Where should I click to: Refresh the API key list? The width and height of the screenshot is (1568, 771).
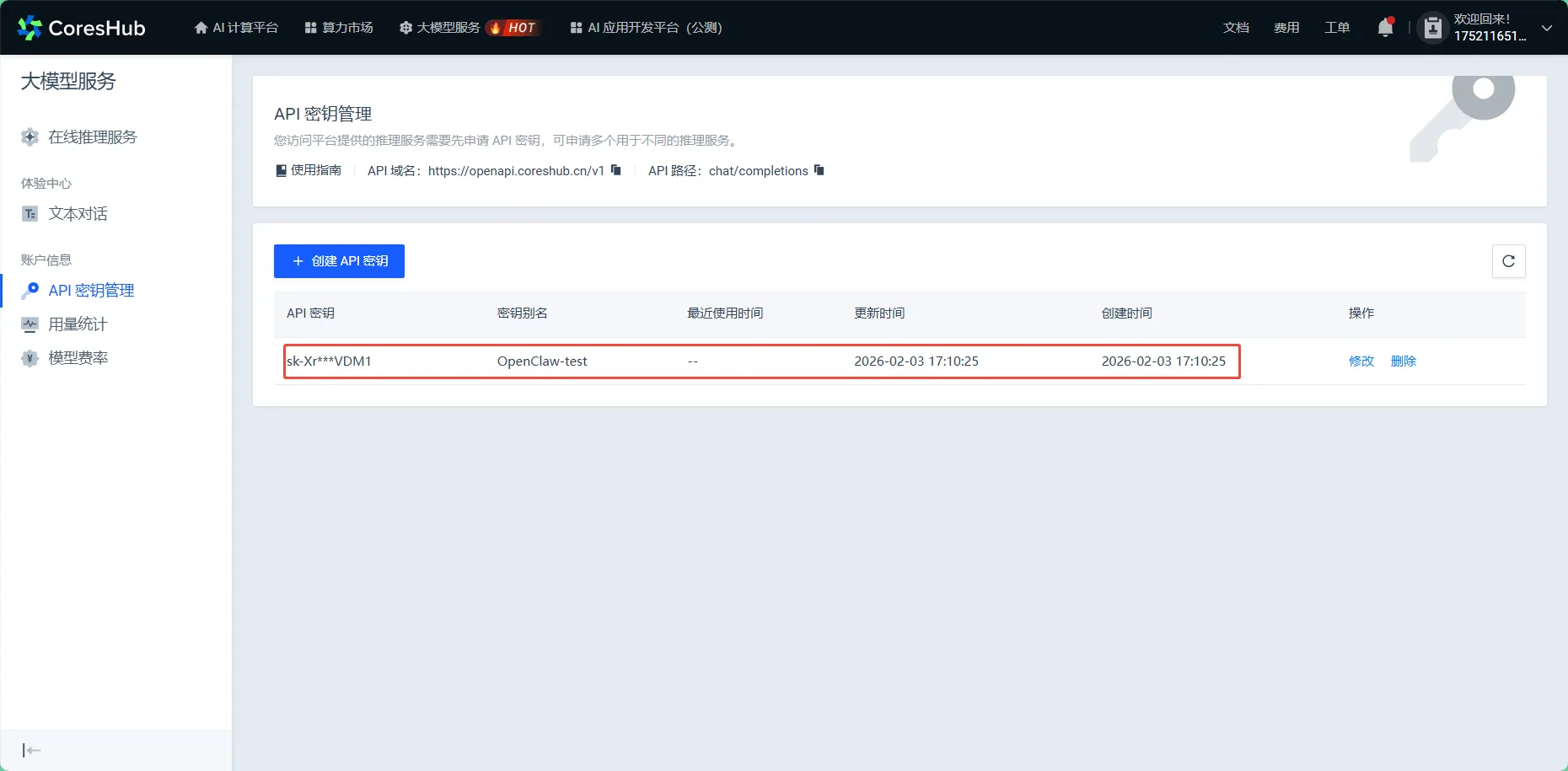click(x=1508, y=261)
